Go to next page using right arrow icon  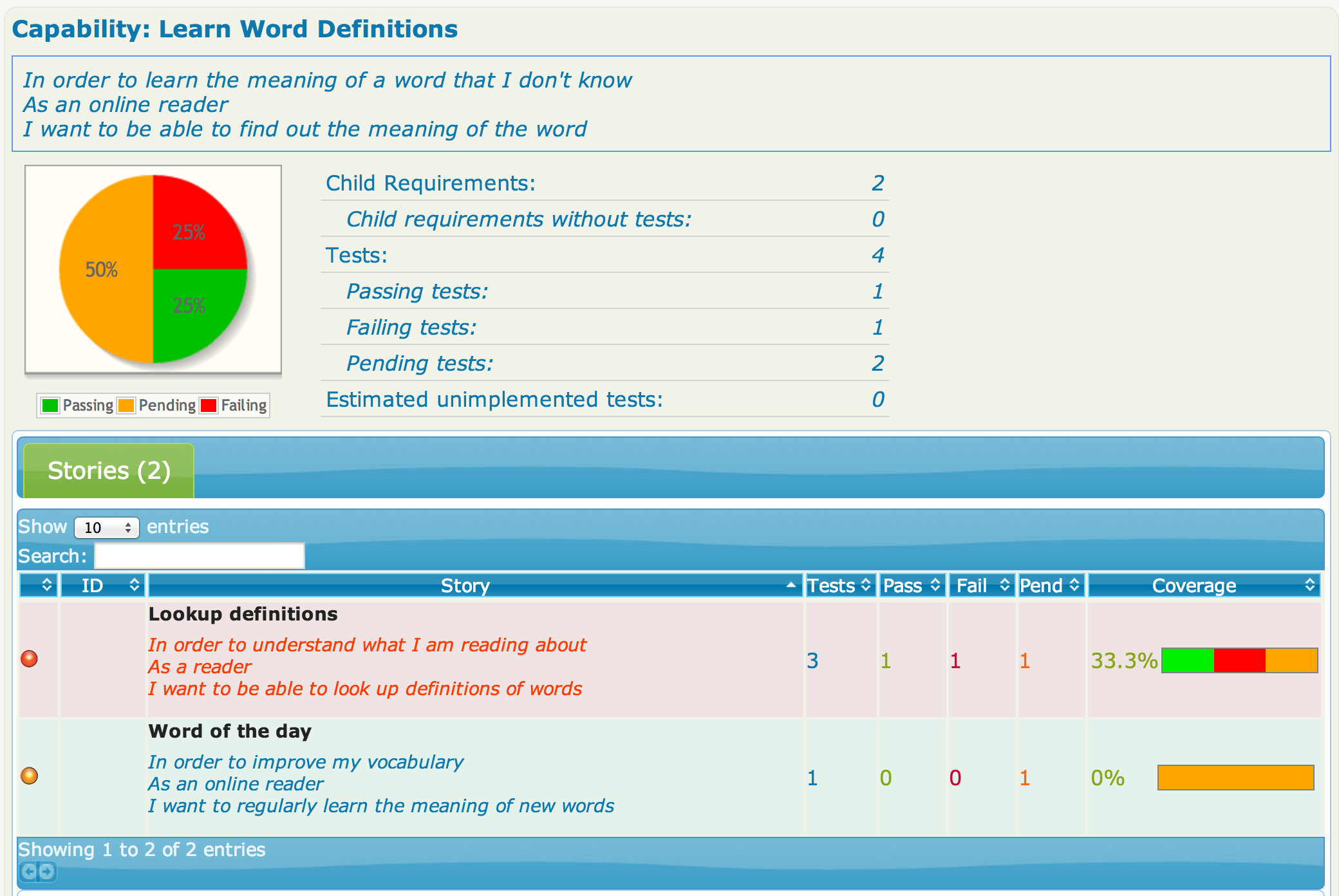click(x=48, y=872)
